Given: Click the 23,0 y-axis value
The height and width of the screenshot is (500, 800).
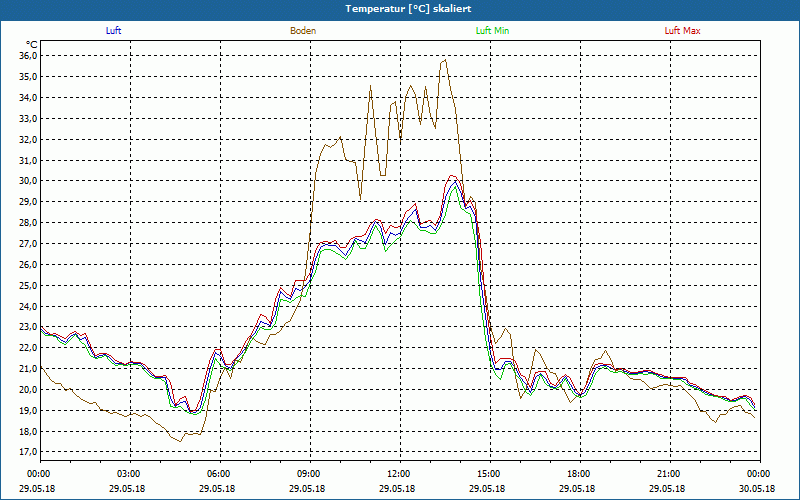Looking at the screenshot, I should (28, 327).
